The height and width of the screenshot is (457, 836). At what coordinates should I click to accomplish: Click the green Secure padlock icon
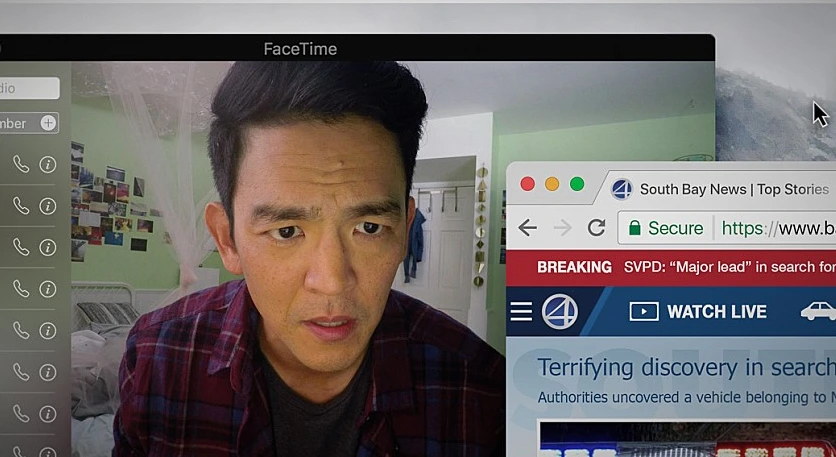click(634, 228)
